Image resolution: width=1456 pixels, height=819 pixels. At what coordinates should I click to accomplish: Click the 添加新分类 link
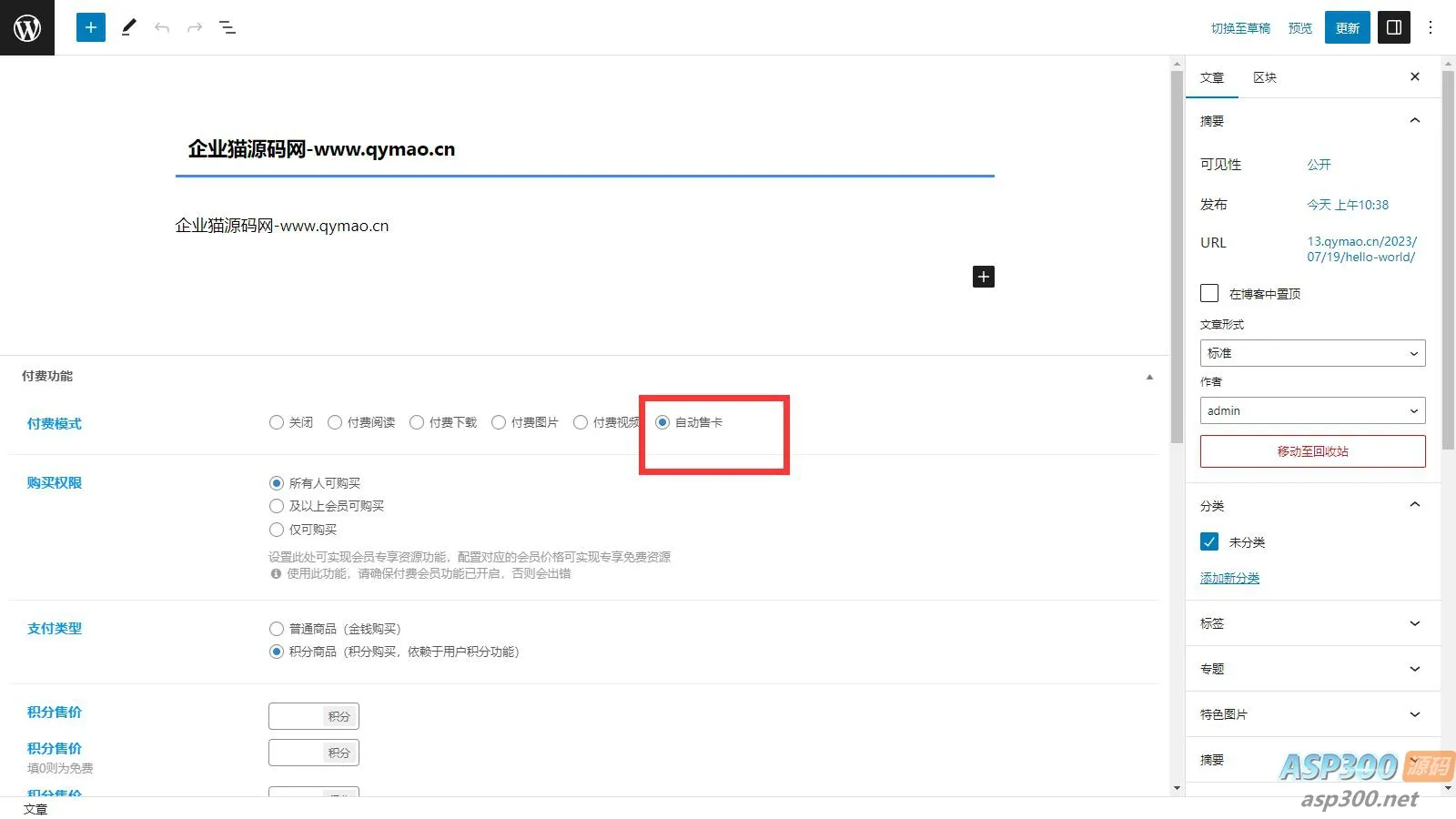1229,578
